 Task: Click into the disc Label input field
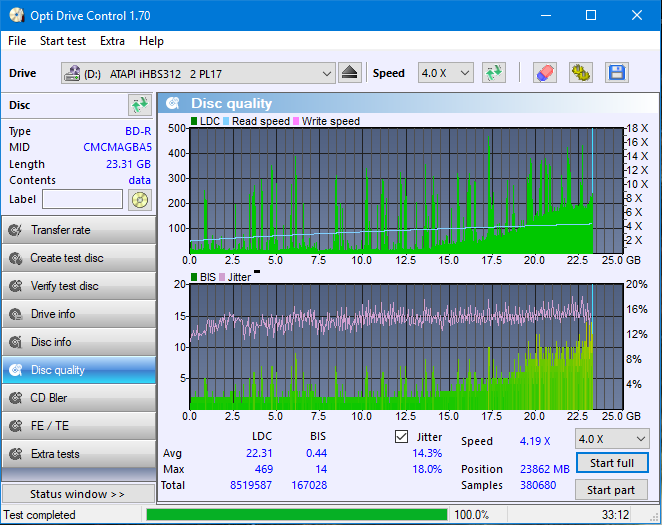click(x=82, y=199)
